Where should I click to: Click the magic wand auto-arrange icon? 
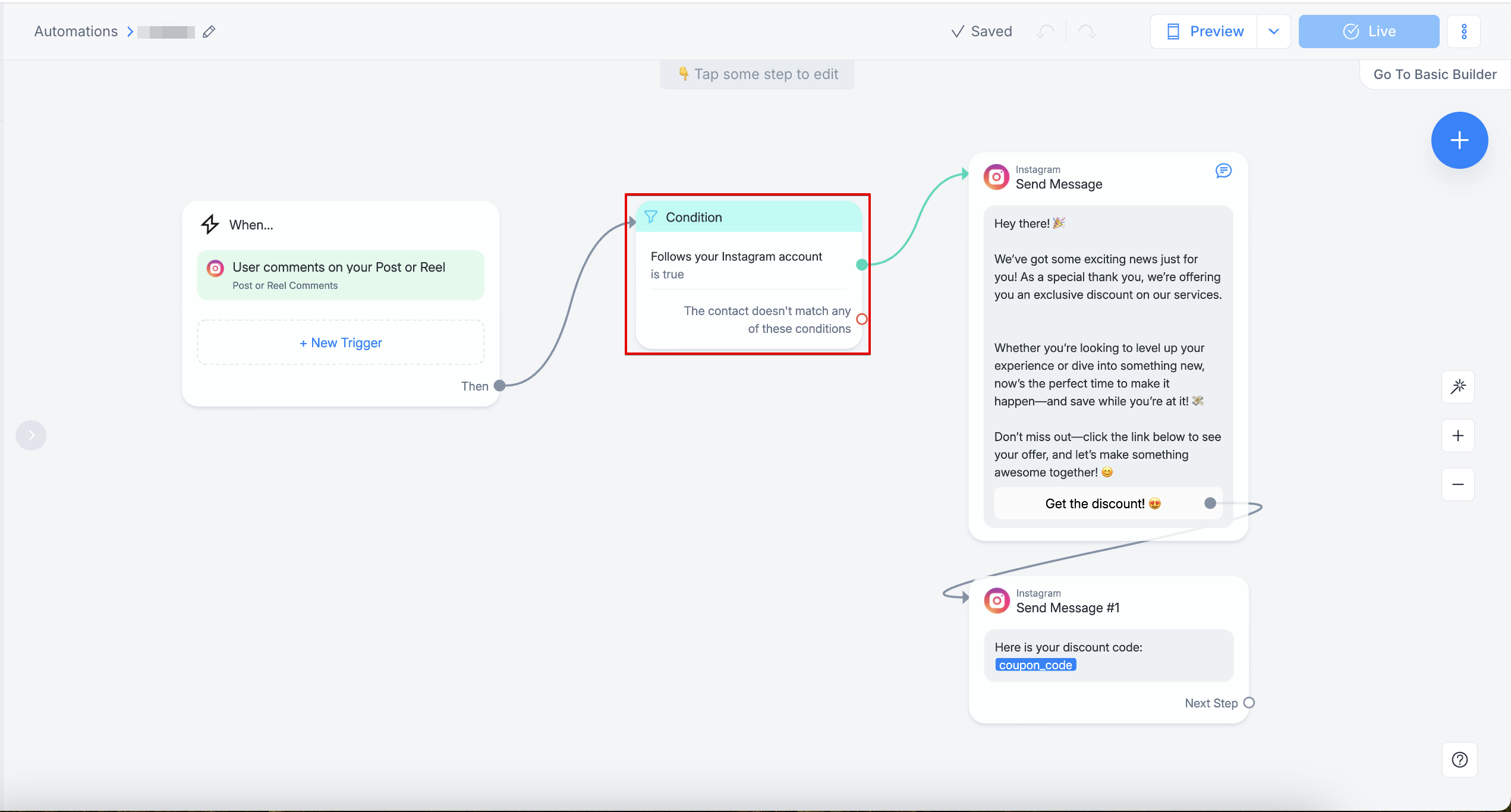1458,387
